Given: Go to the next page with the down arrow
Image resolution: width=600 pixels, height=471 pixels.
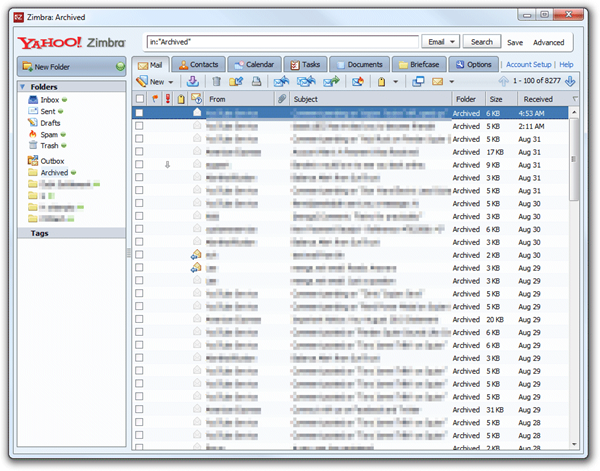Looking at the screenshot, I should pos(570,81).
